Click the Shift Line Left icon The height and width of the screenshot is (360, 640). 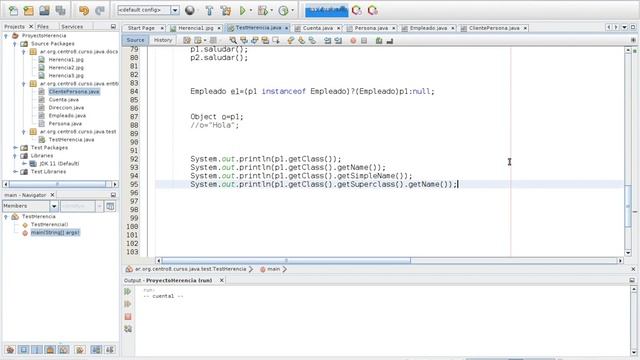327,40
